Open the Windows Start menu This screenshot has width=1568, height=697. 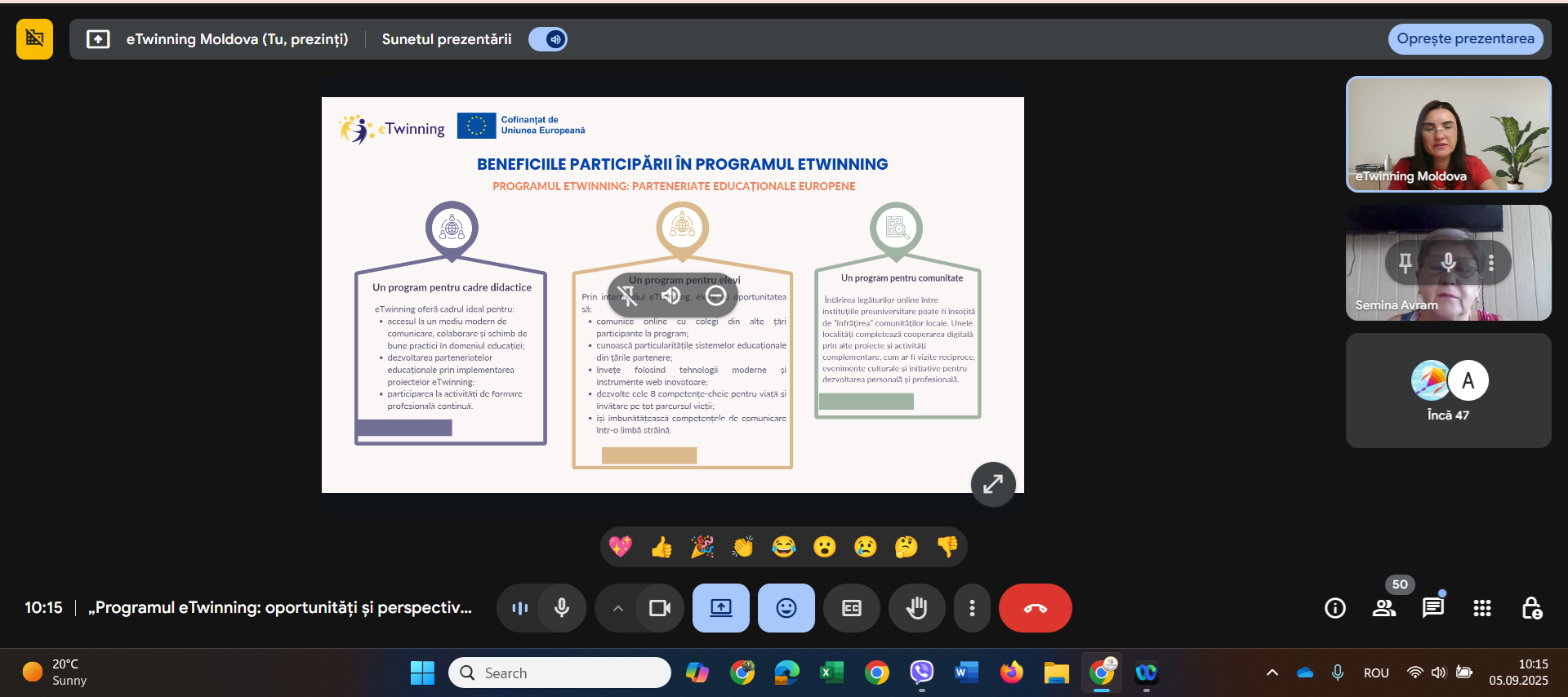pos(422,673)
